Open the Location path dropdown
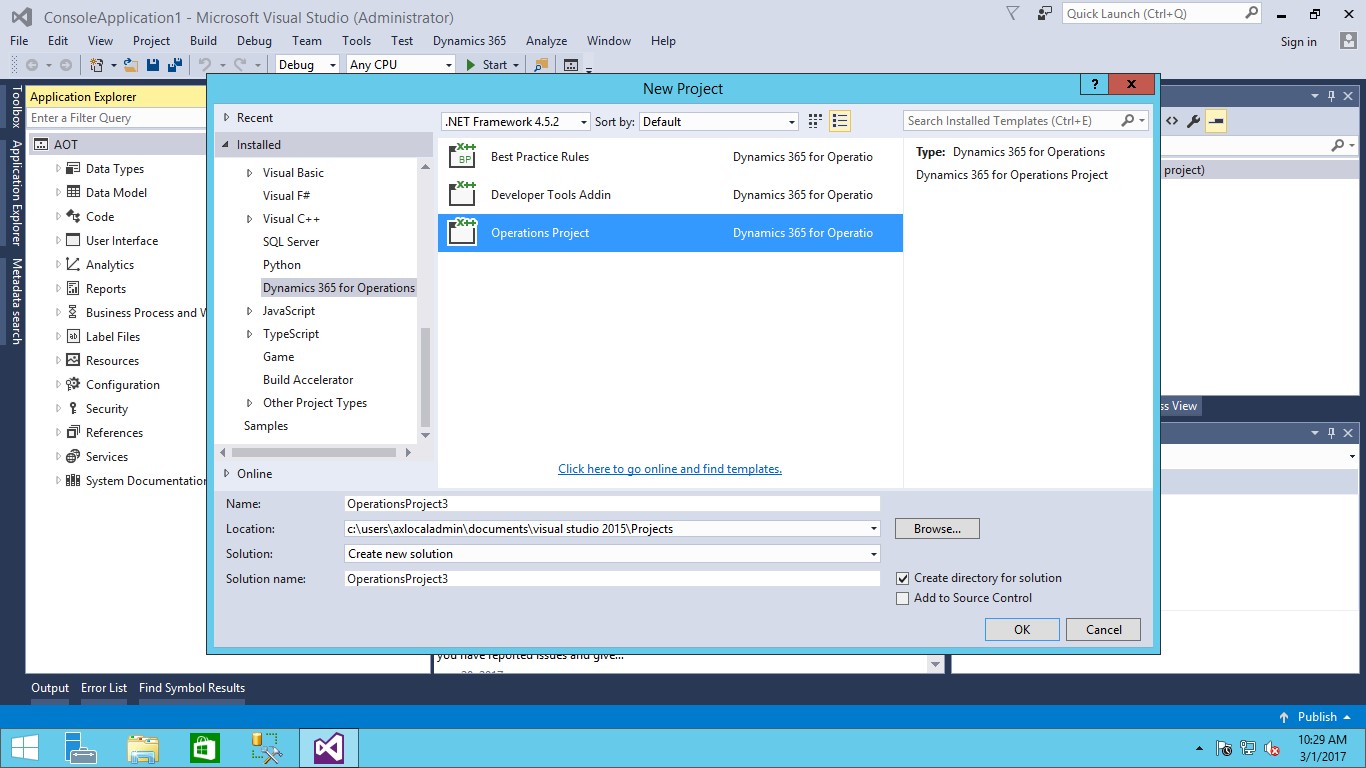This screenshot has width=1366, height=768. point(874,529)
